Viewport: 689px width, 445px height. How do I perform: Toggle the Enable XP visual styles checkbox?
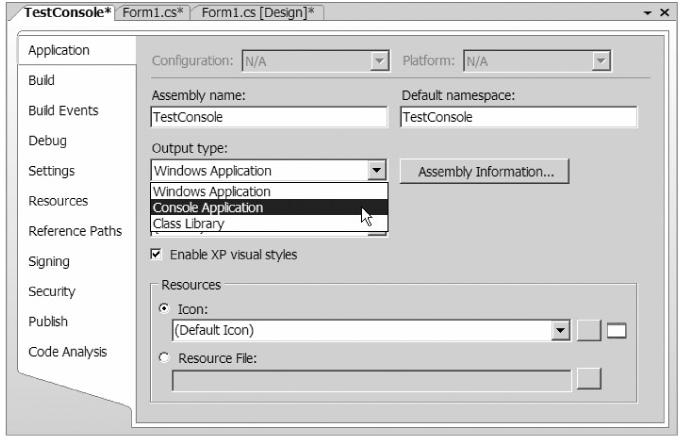(x=156, y=254)
